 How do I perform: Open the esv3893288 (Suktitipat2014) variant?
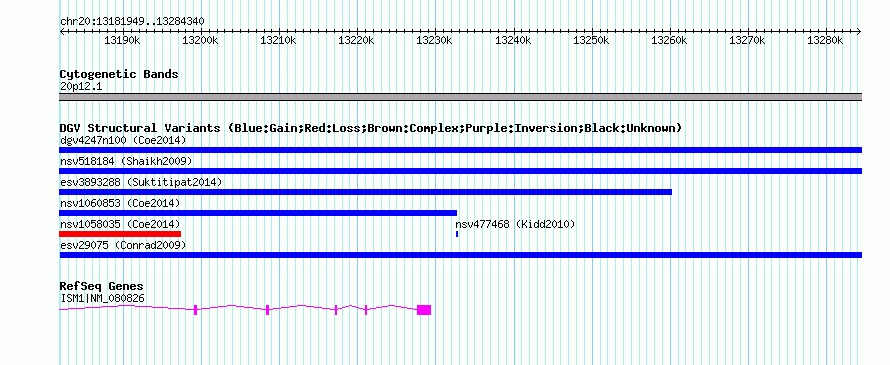tap(141, 182)
